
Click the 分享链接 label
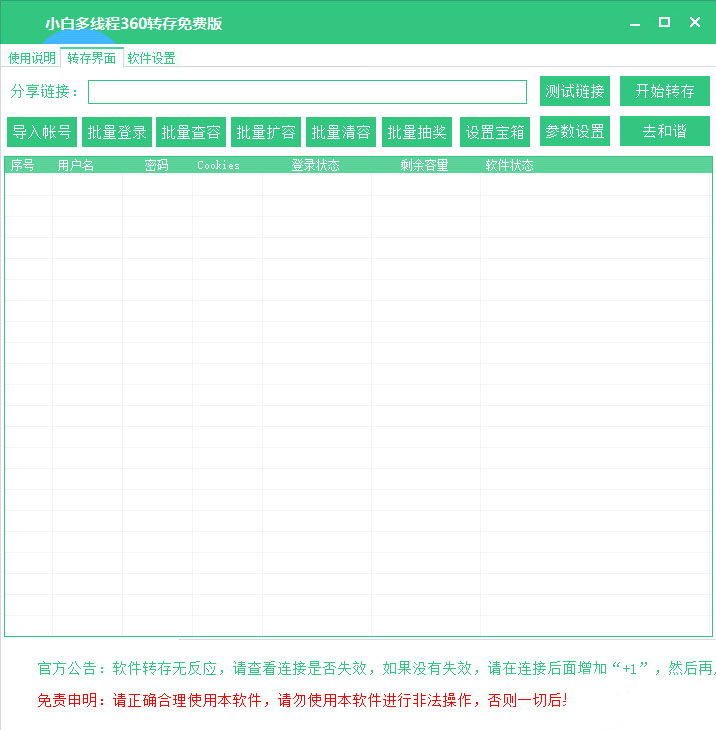(x=44, y=92)
